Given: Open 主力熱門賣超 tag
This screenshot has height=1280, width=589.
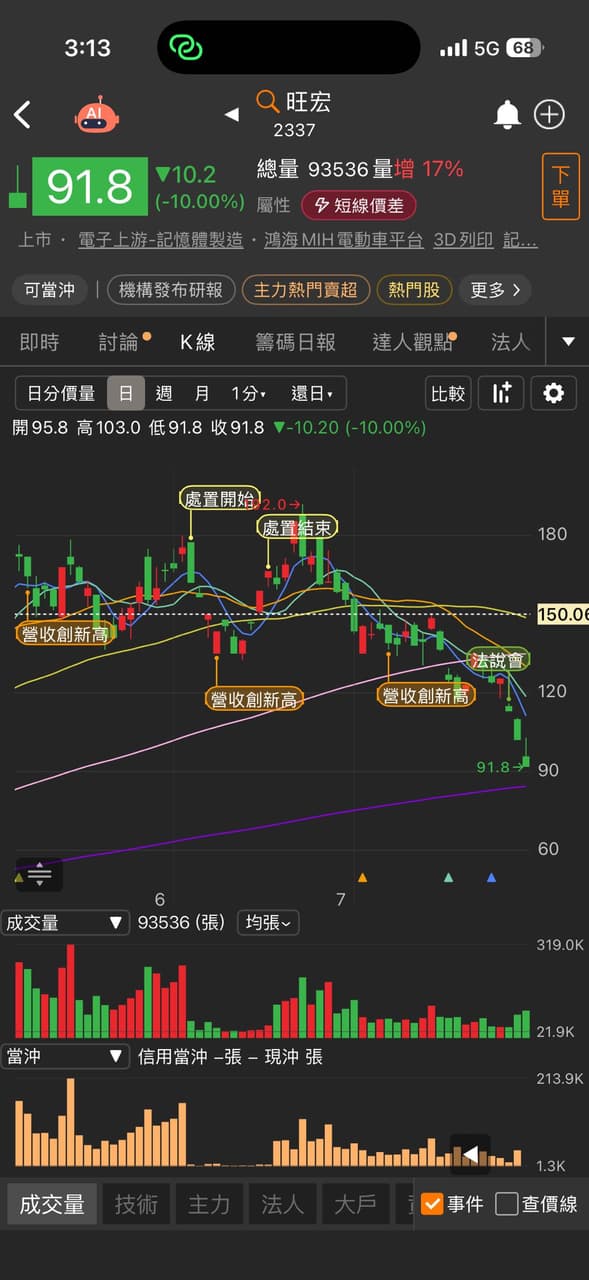Looking at the screenshot, I should [306, 290].
